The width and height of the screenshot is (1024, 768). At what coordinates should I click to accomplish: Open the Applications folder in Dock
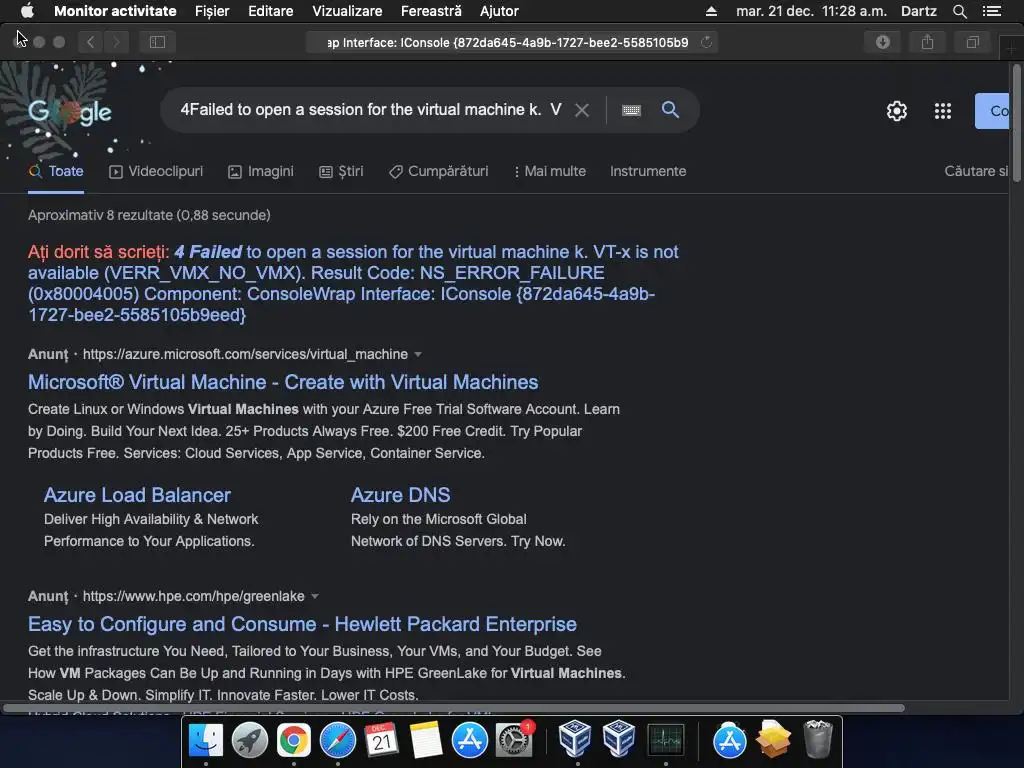[729, 741]
